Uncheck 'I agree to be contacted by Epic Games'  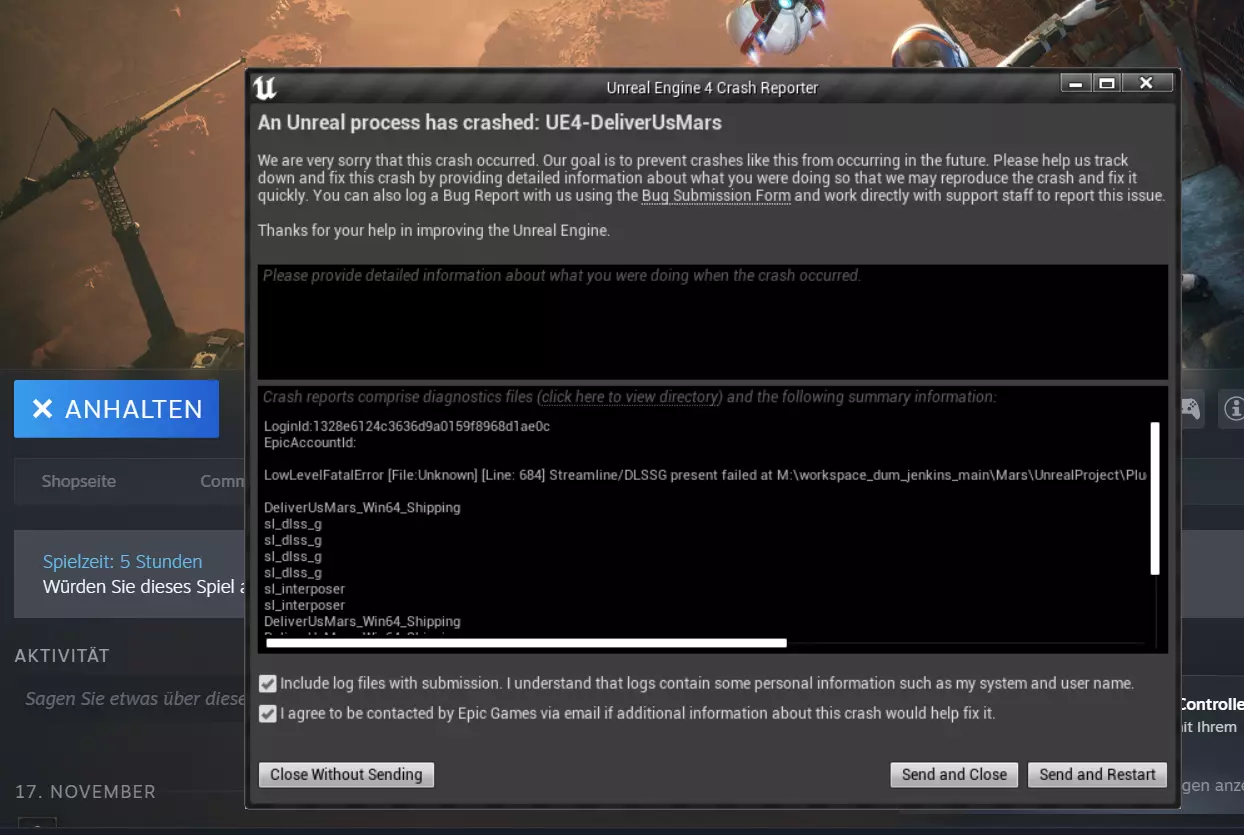[x=267, y=714]
